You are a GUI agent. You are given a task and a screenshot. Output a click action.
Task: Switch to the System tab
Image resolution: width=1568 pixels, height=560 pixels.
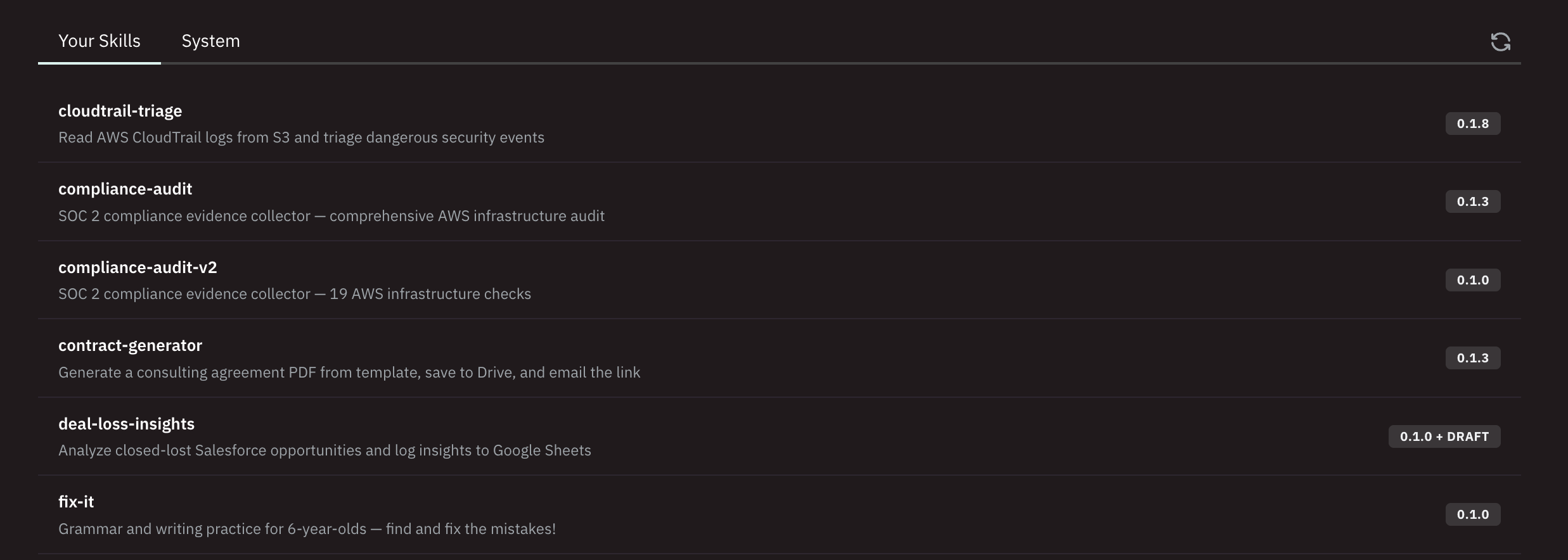point(210,41)
